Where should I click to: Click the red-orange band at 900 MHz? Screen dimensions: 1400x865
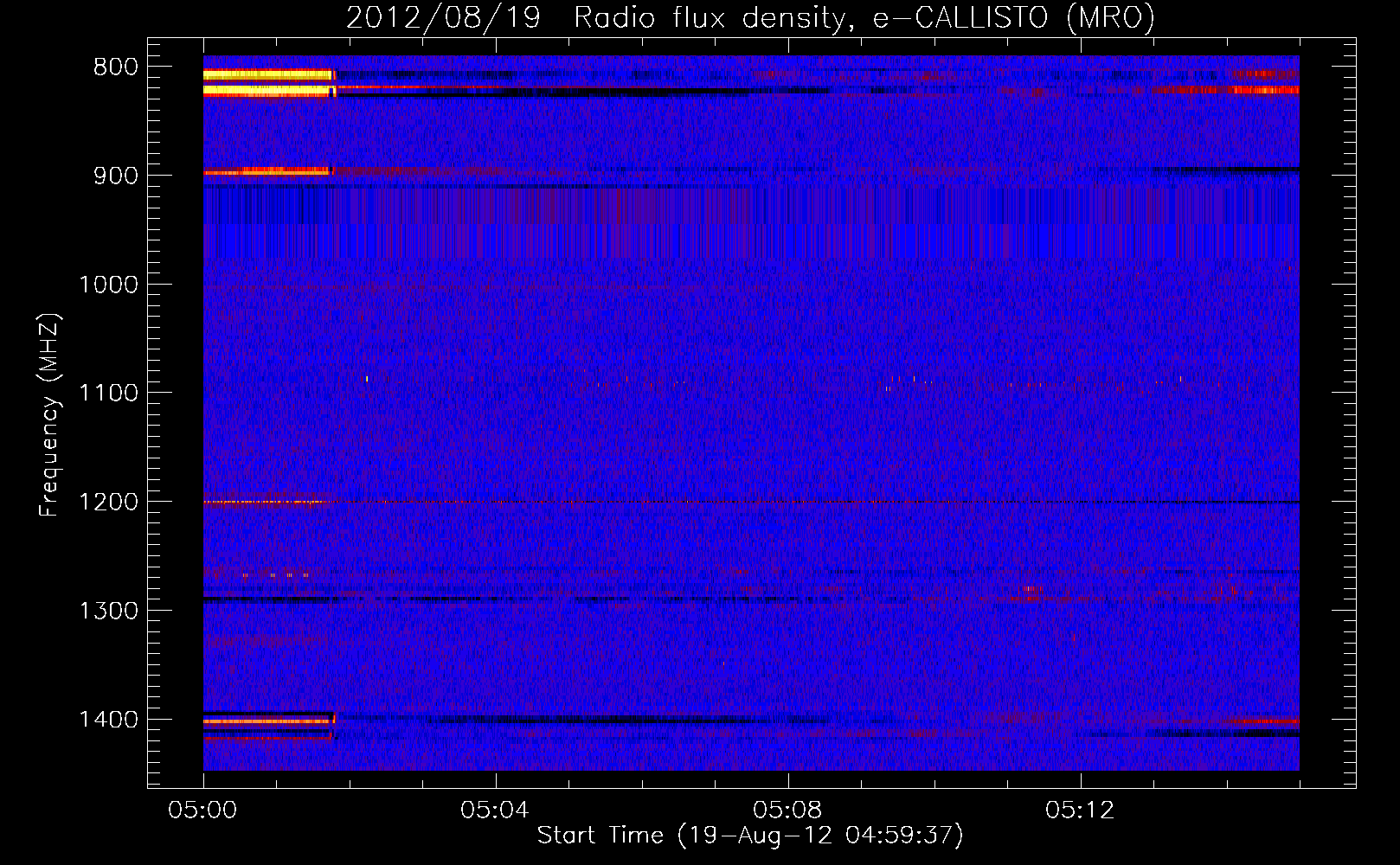pos(267,172)
